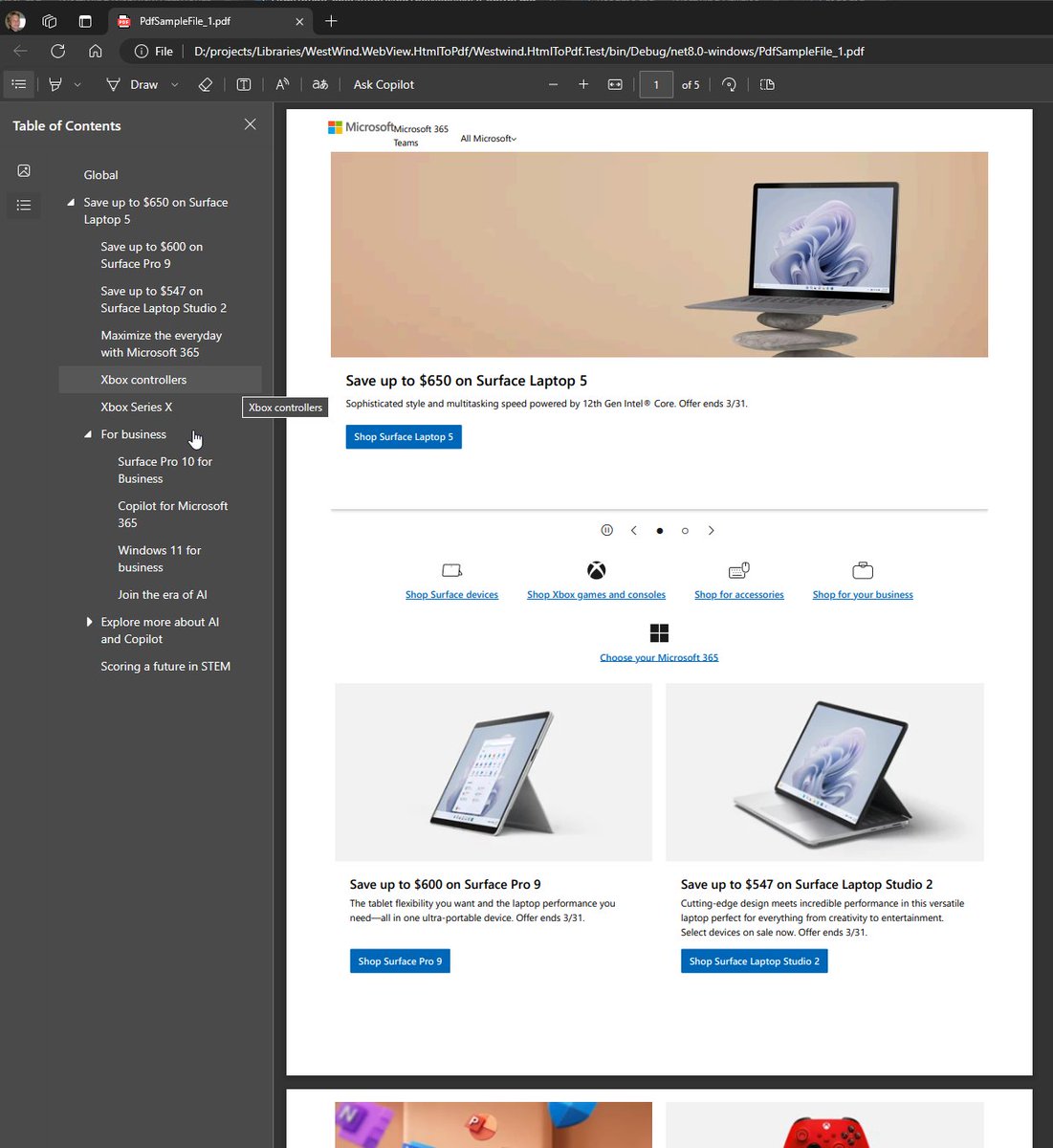Open a new browser tab
Viewport: 1053px width, 1148px height.
tap(331, 21)
